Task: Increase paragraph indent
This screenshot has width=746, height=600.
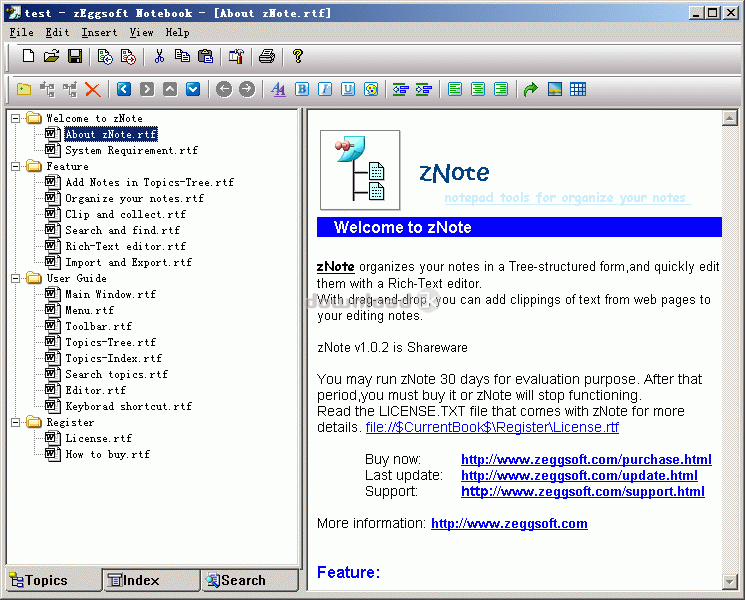Action: [424, 89]
